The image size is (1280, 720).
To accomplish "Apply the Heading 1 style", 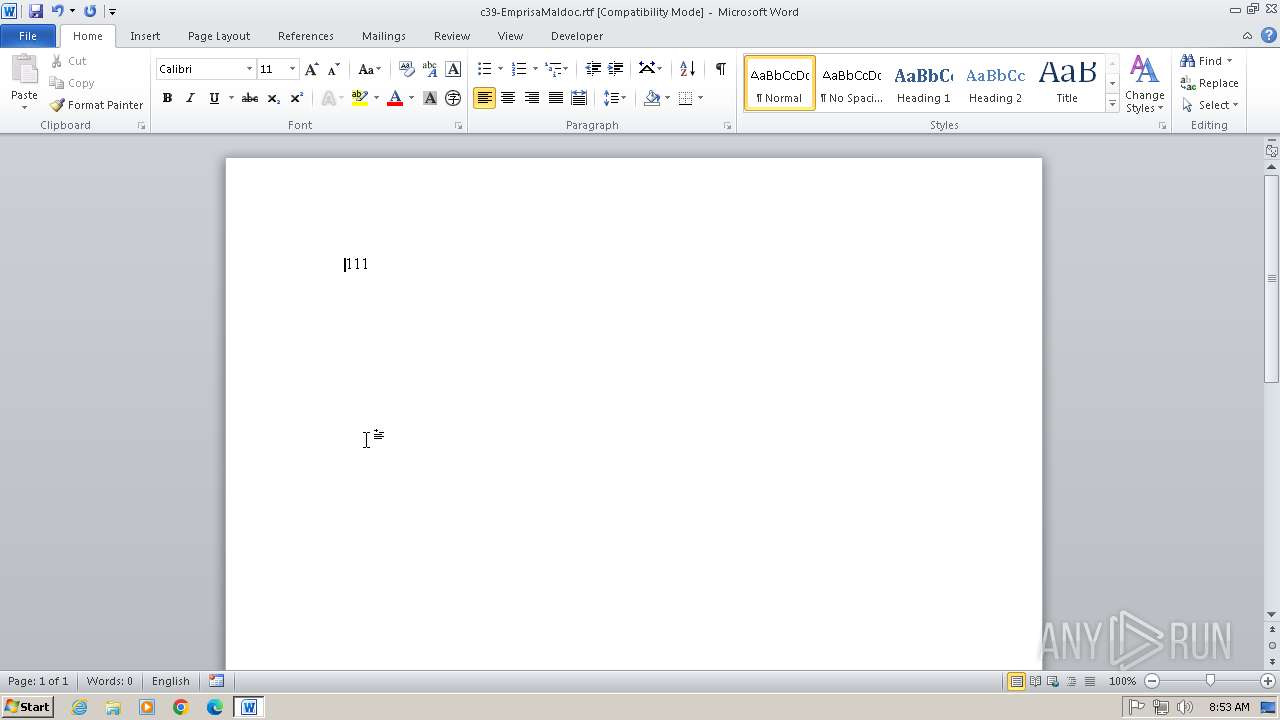I will pos(923,83).
